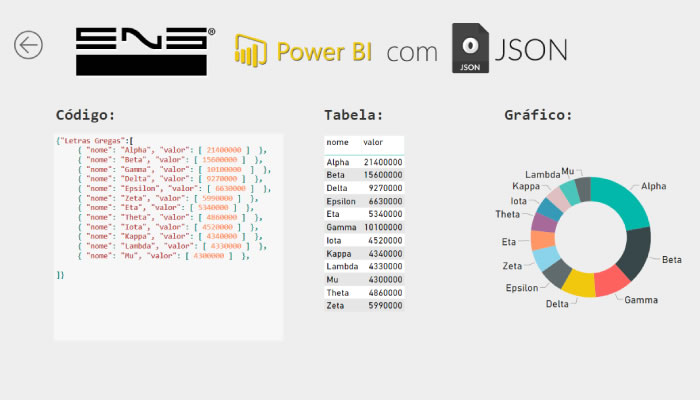This screenshot has width=700, height=400.
Task: Click the Theta chart label
Action: click(508, 214)
